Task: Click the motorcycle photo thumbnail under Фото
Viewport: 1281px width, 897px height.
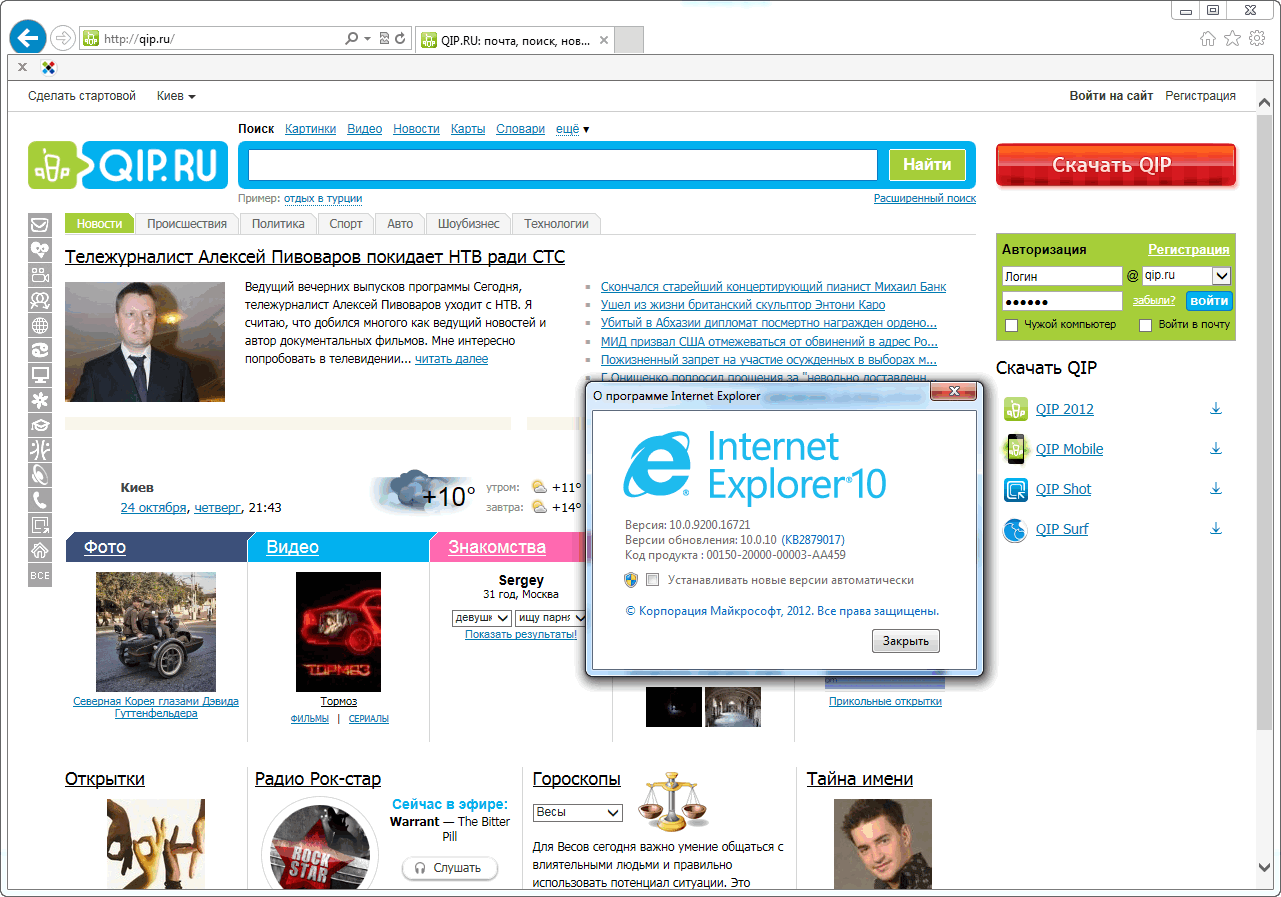Action: click(x=156, y=632)
